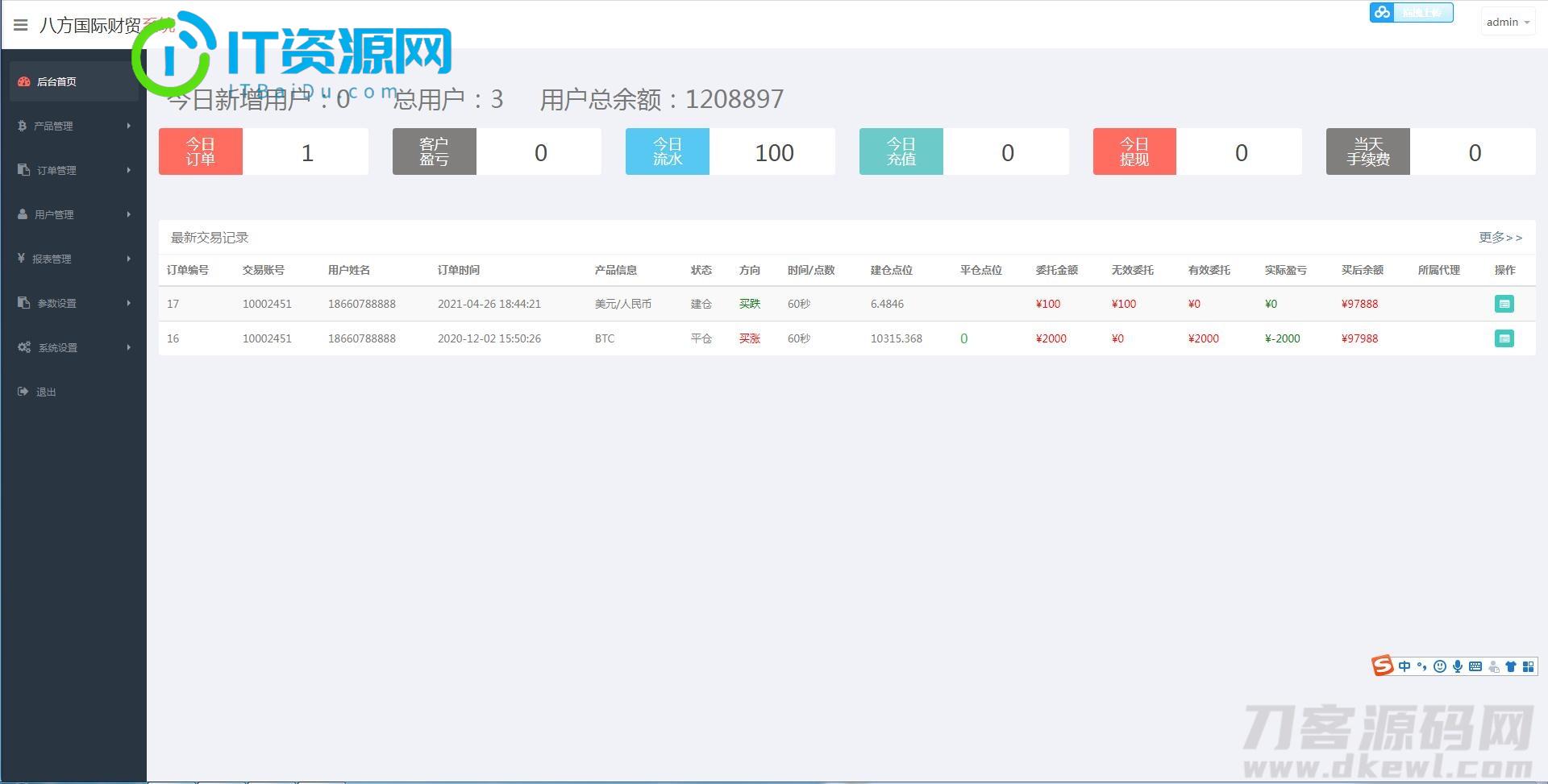Click the Sogou microphone voice input icon
1548x784 pixels.
coord(1458,666)
